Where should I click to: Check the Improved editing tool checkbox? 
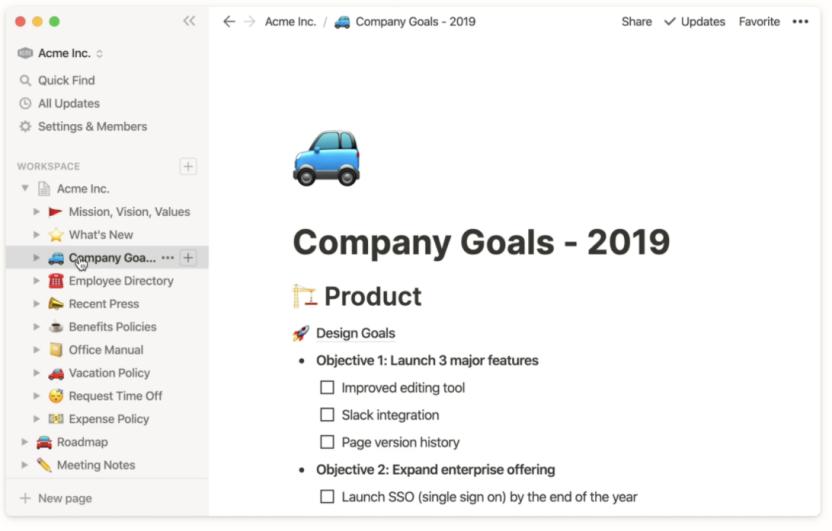[x=327, y=388]
